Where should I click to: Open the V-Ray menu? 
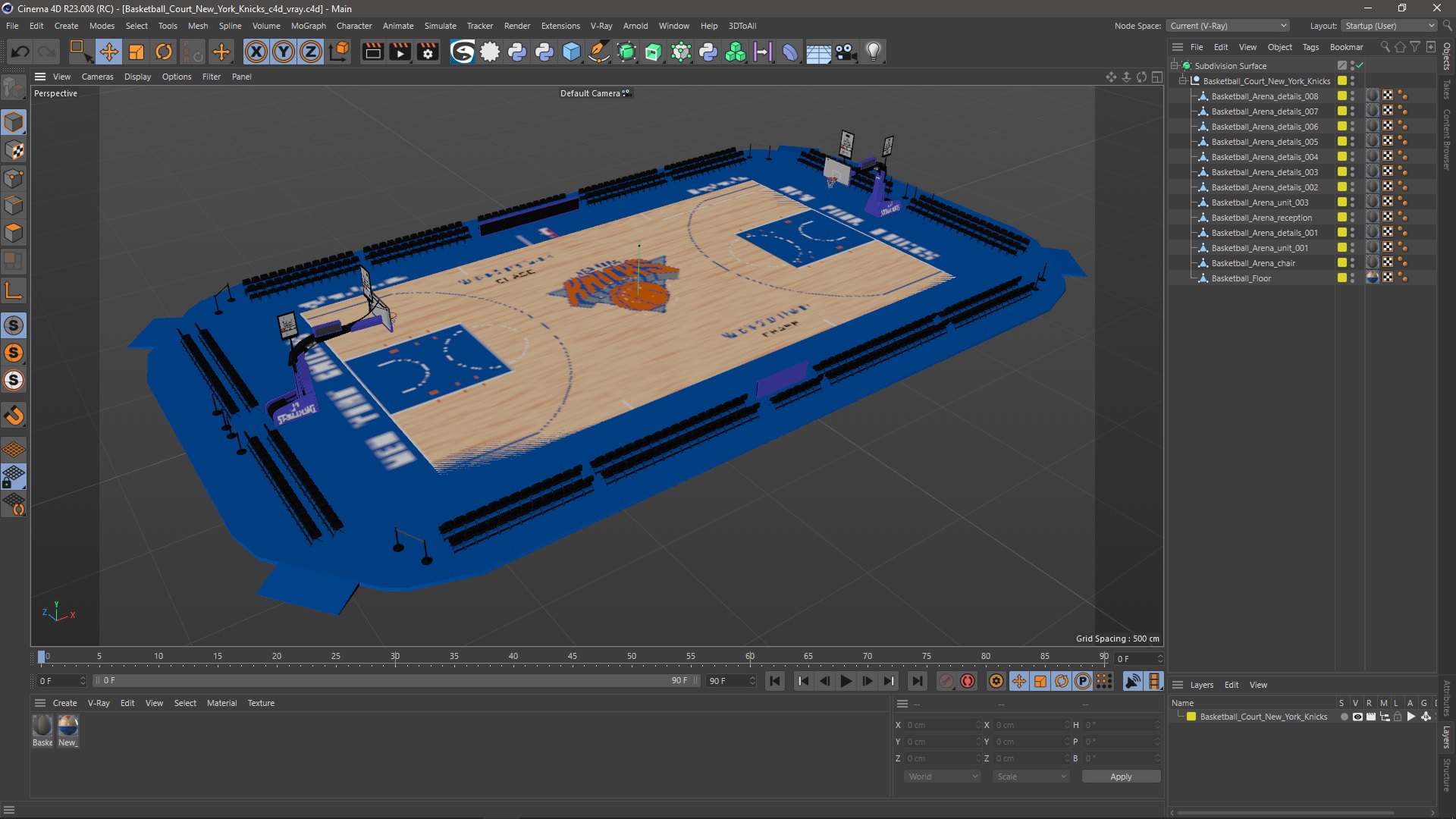coord(601,26)
